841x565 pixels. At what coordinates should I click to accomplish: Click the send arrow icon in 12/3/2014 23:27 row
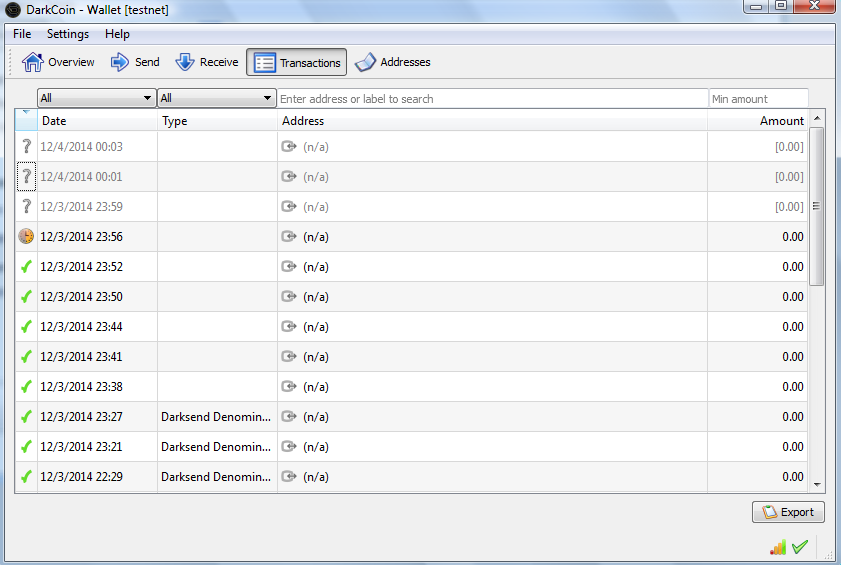pos(289,416)
